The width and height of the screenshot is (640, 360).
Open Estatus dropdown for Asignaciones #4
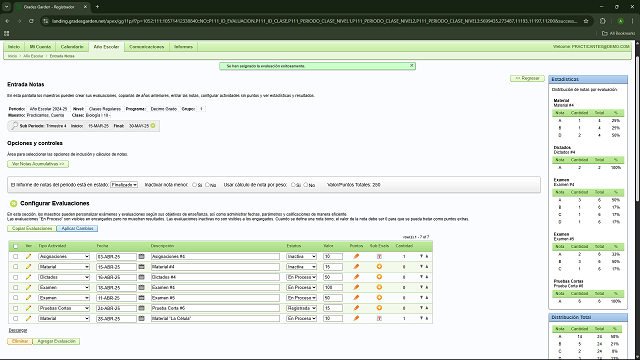click(x=301, y=256)
